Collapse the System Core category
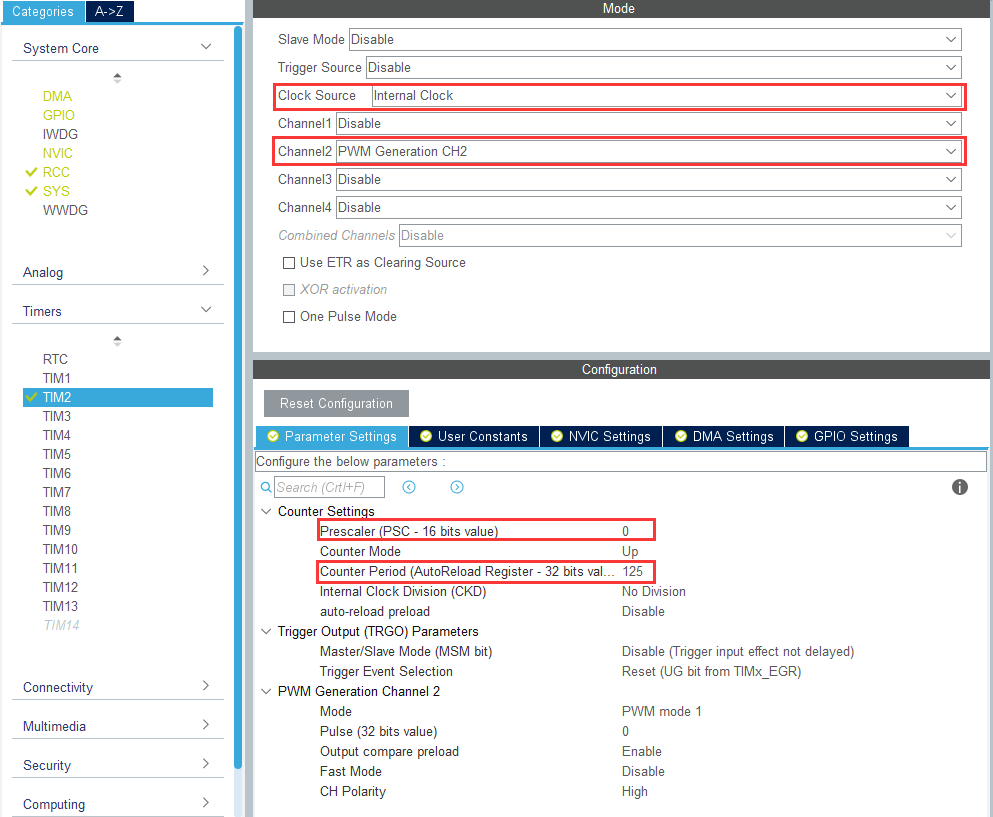The image size is (993, 817). pyautogui.click(x=206, y=47)
